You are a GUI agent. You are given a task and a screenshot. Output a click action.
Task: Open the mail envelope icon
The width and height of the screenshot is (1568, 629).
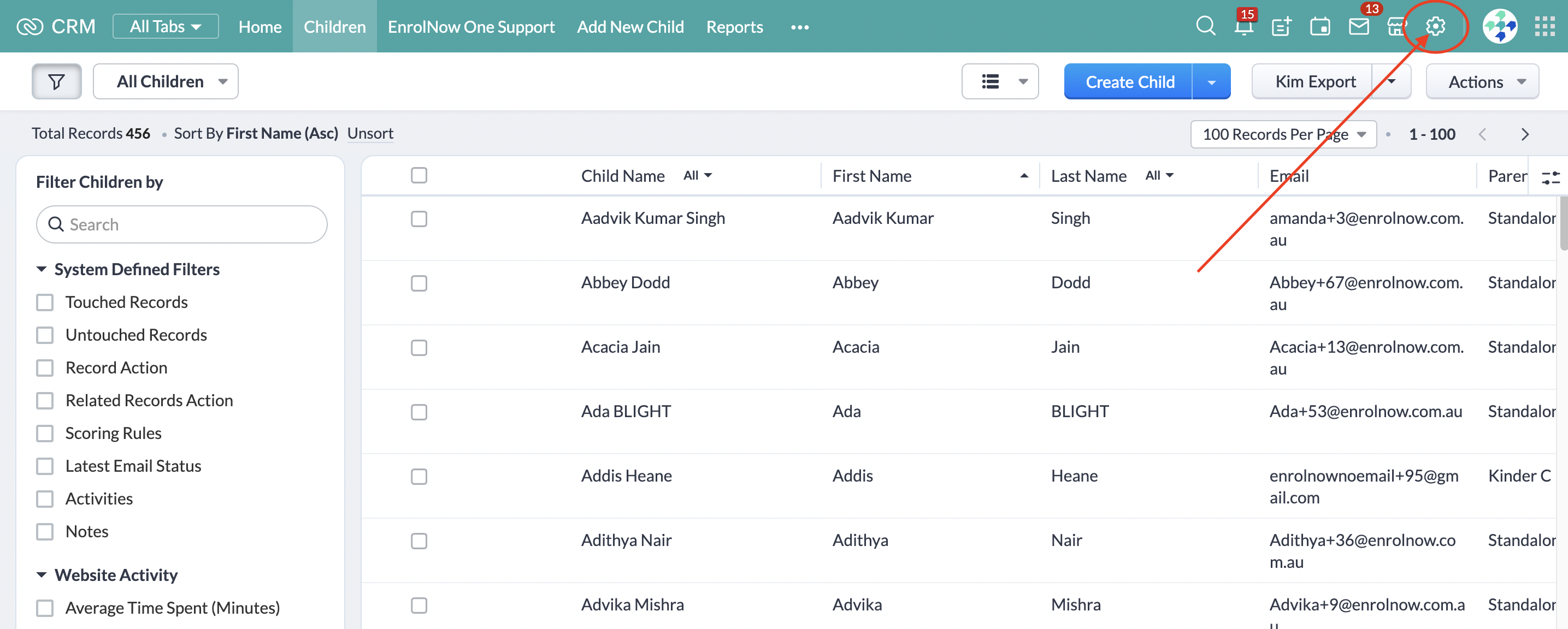[1358, 27]
